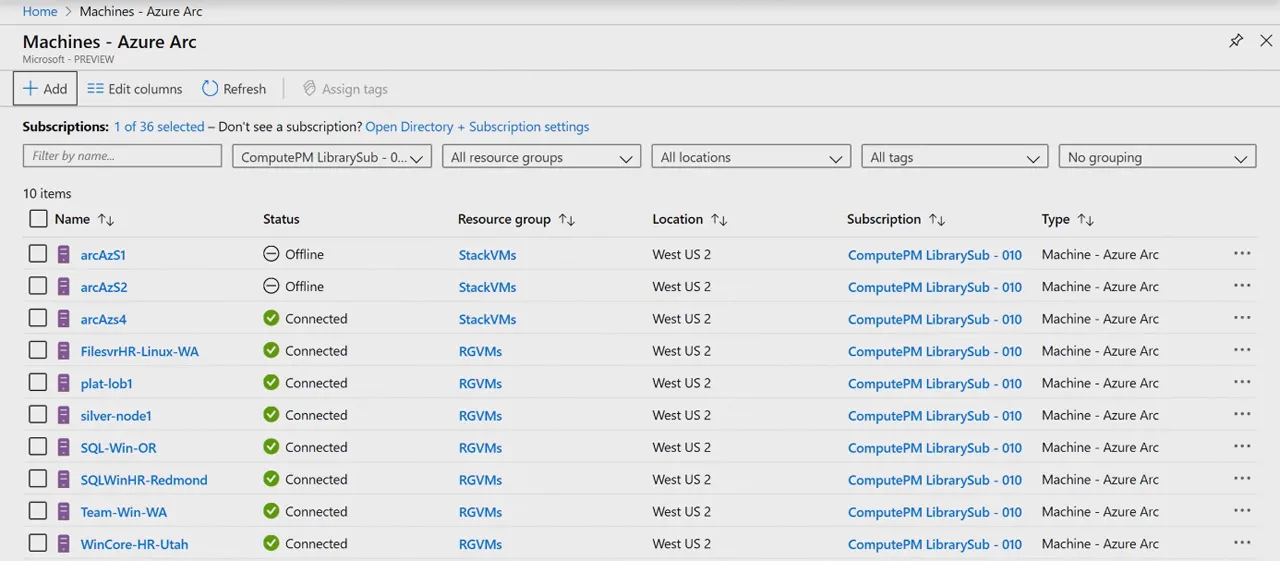Expand the No grouping dropdown
The image size is (1280, 561).
coord(1157,157)
